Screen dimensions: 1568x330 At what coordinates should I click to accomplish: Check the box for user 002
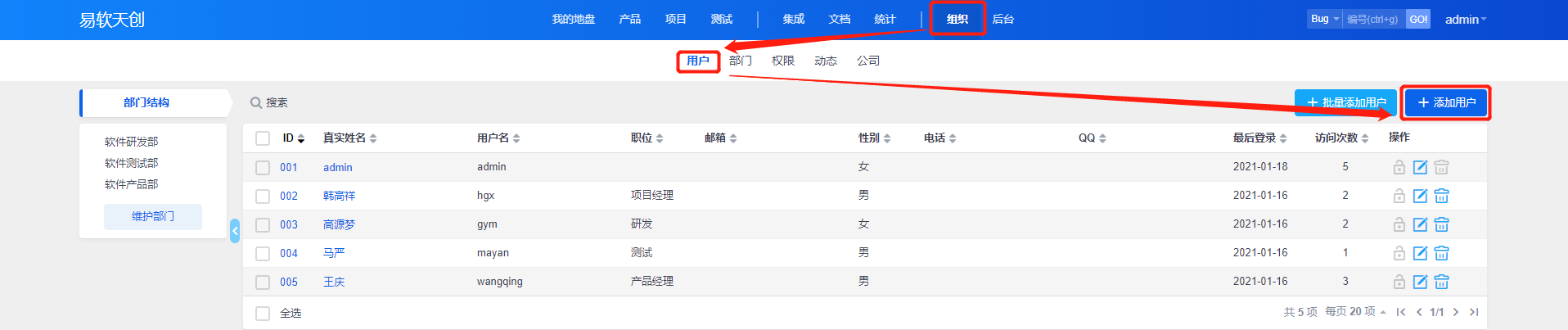coord(263,196)
